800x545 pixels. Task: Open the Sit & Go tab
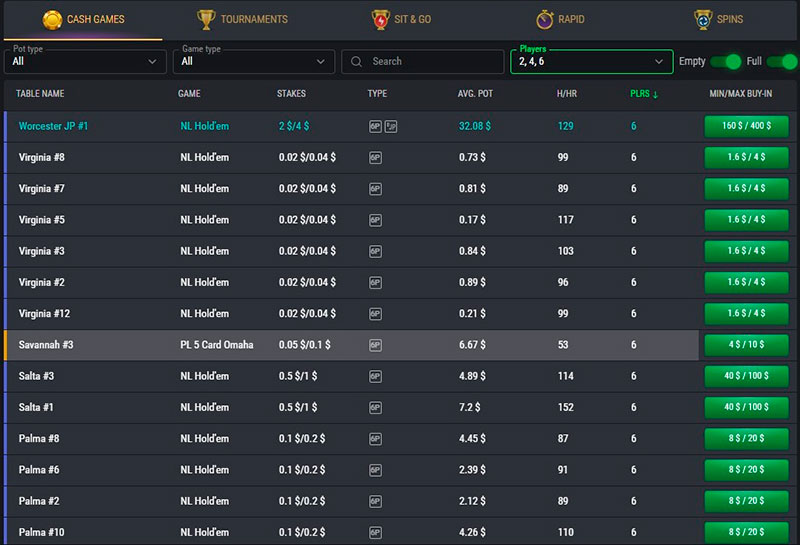(x=401, y=19)
